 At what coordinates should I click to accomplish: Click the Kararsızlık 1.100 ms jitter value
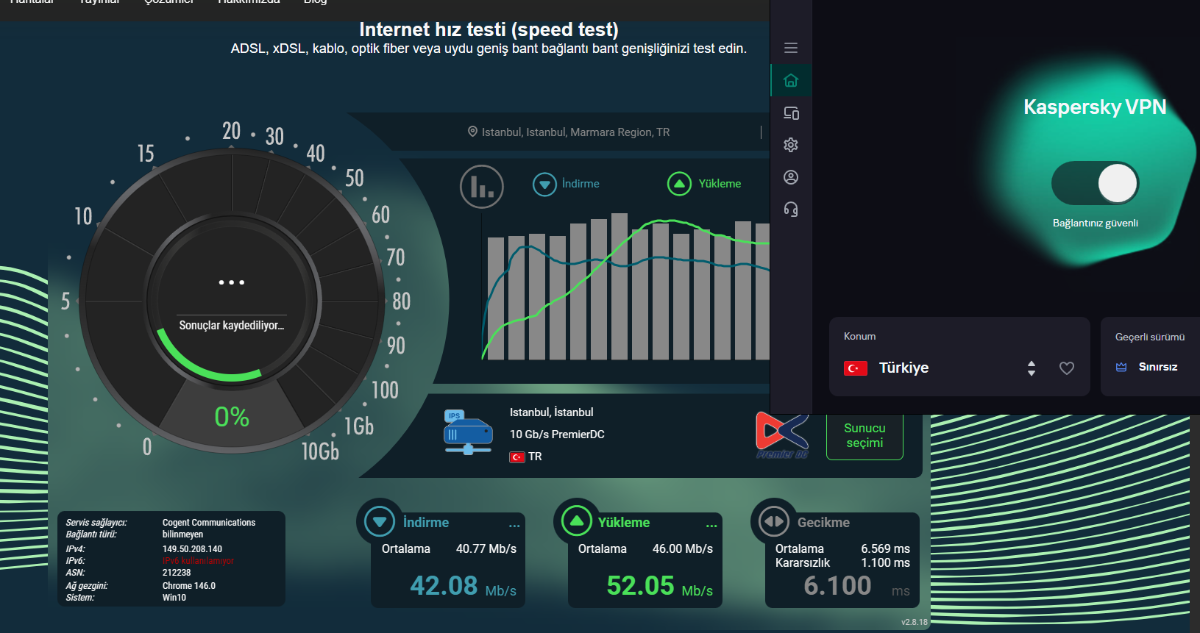885,563
